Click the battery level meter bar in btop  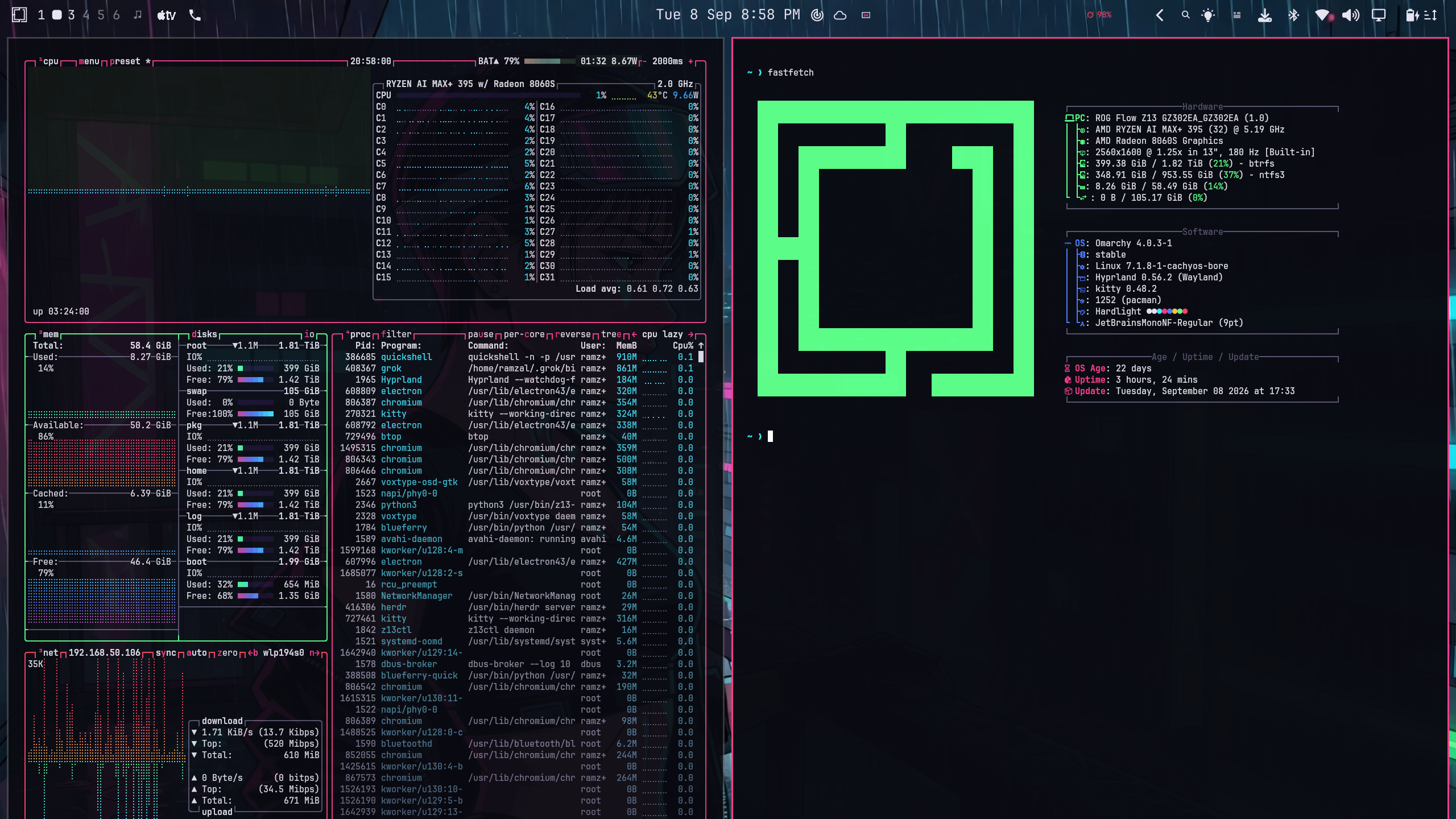tap(549, 61)
